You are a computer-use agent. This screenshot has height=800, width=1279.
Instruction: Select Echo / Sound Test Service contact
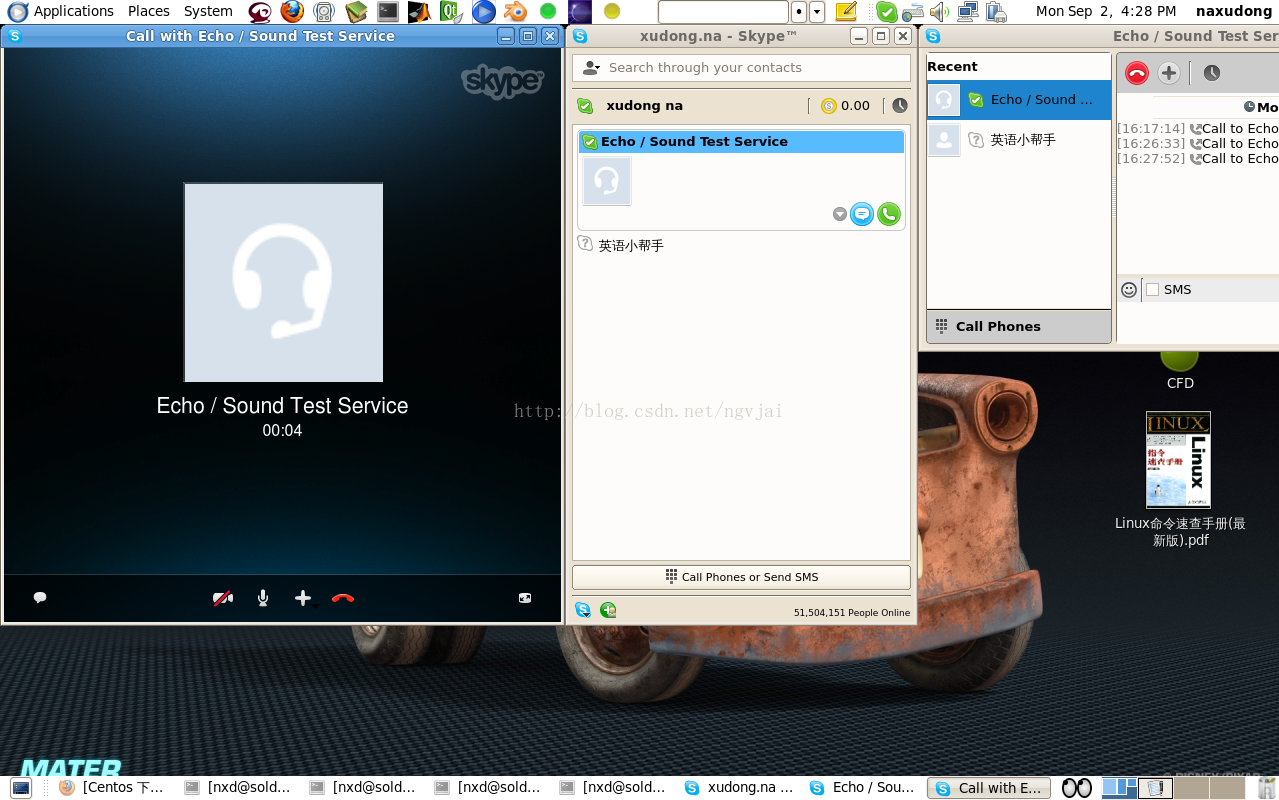(741, 142)
